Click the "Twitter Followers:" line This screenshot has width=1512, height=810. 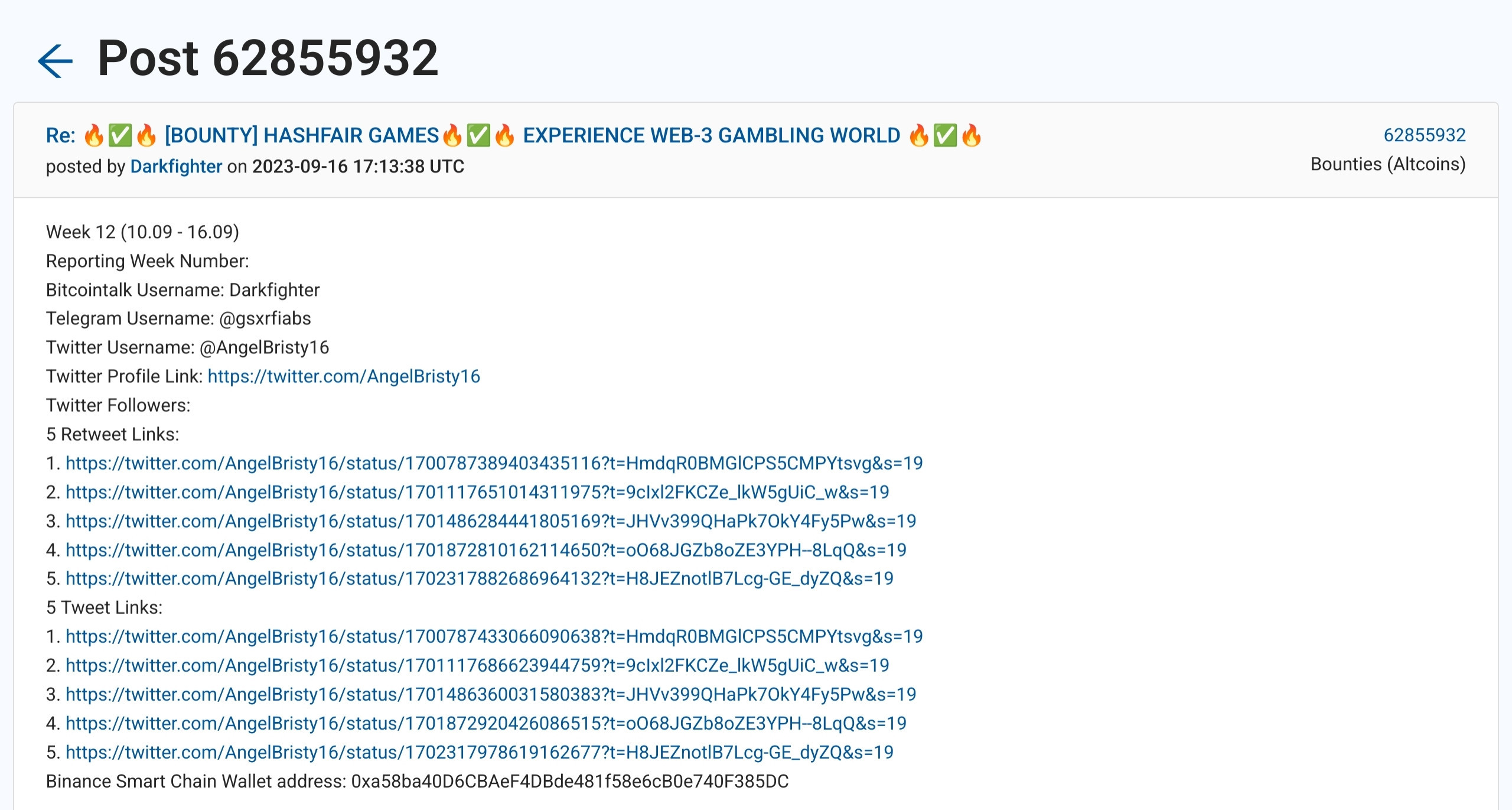[118, 405]
